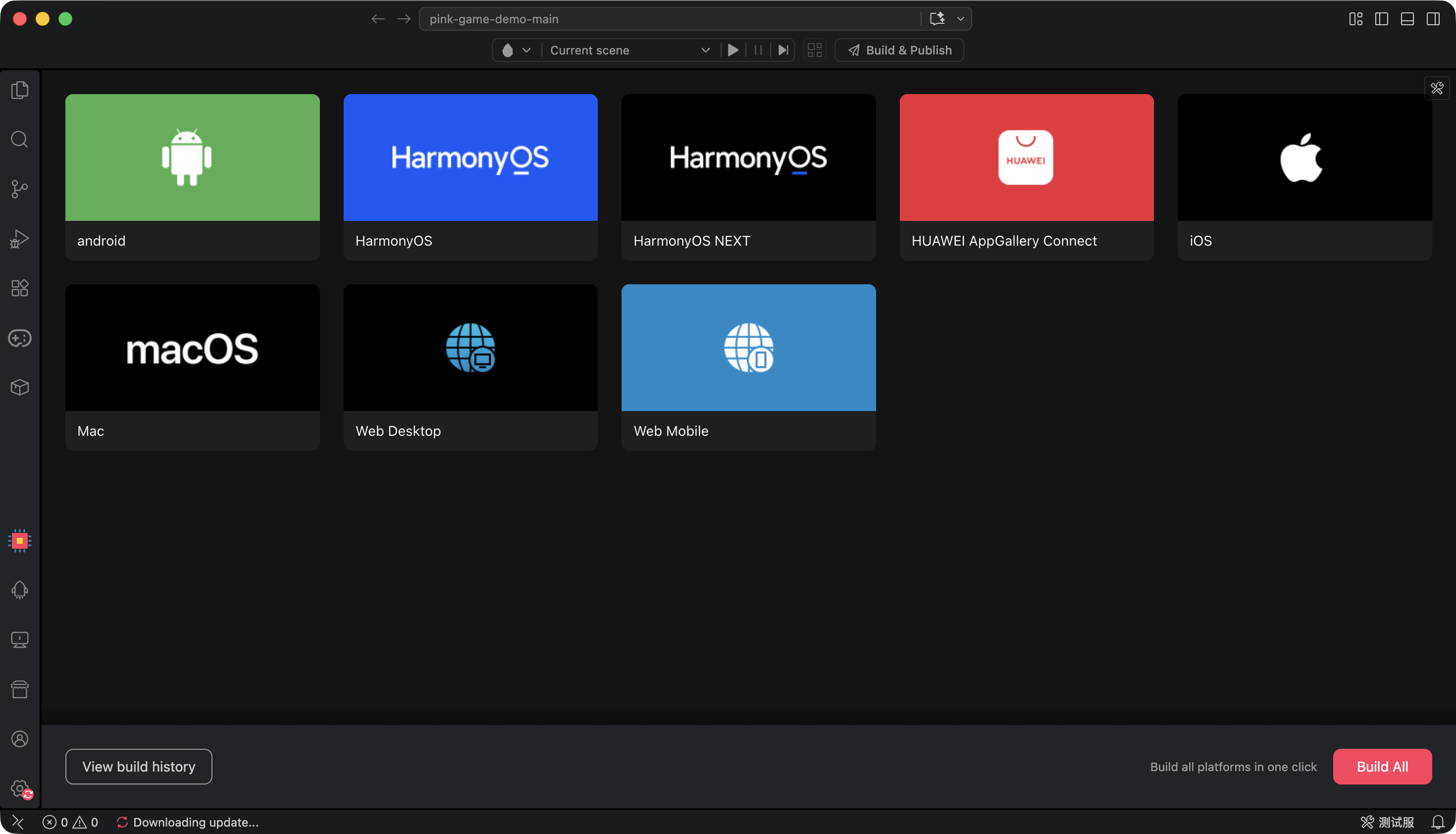The height and width of the screenshot is (834, 1456).
Task: Open Run and Debug sidebar icon
Action: [19, 239]
